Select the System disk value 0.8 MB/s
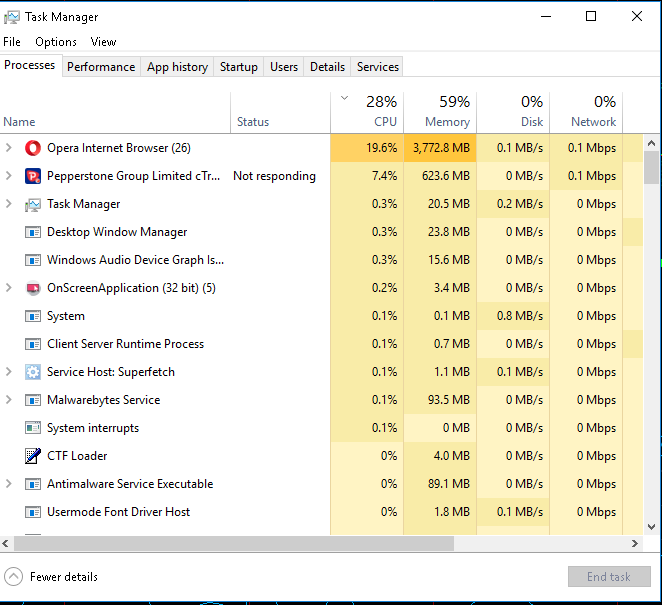 coord(520,316)
